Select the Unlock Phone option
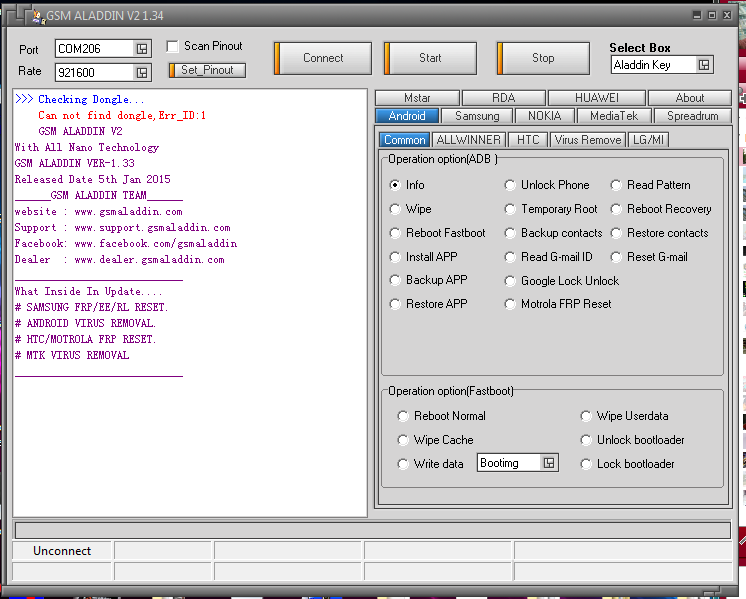 tap(547, 185)
